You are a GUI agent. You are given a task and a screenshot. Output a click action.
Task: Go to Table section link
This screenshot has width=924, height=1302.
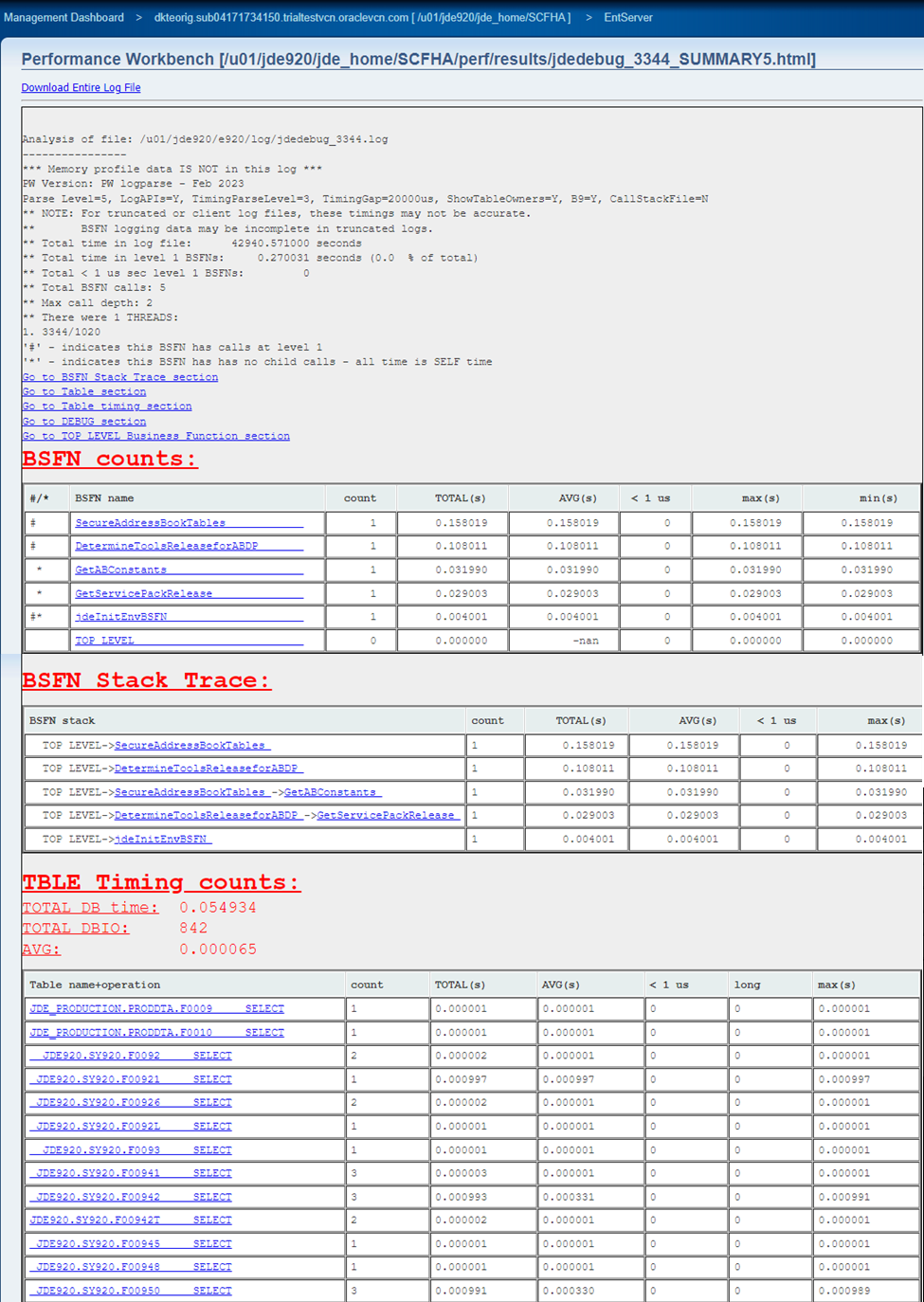84,391
